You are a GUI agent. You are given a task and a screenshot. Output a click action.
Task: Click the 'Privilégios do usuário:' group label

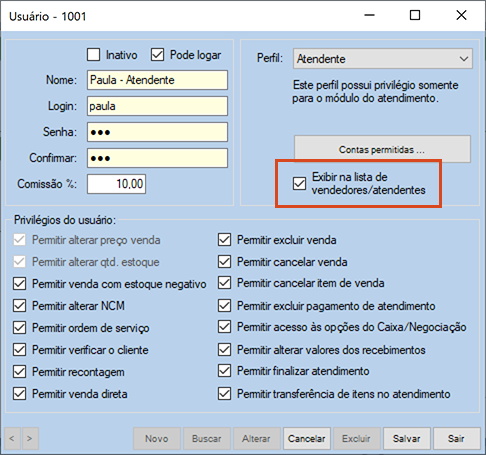tap(65, 220)
